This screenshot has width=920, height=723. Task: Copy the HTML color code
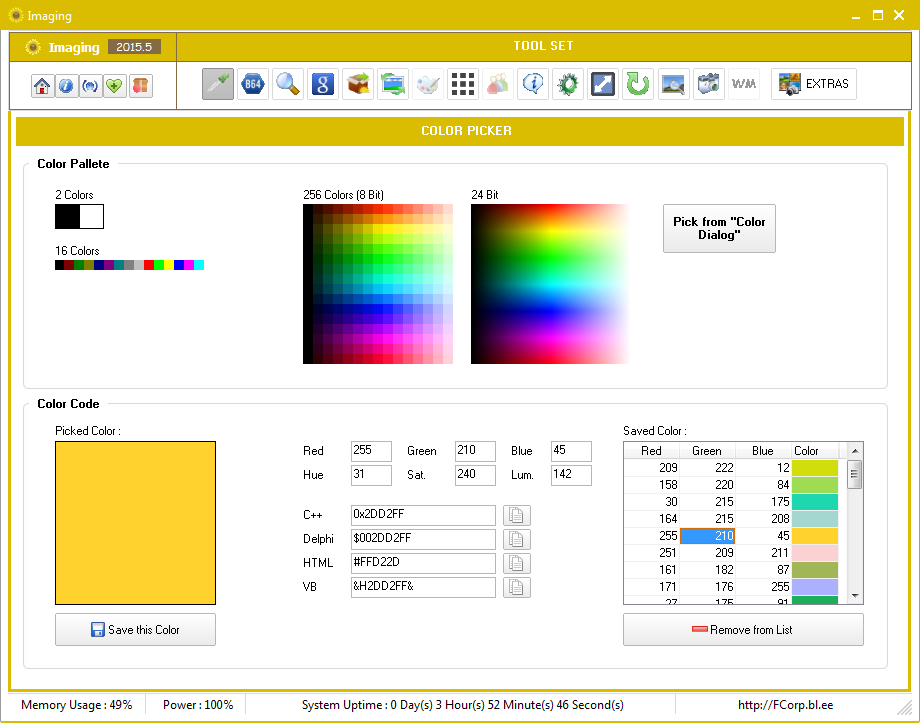[517, 564]
